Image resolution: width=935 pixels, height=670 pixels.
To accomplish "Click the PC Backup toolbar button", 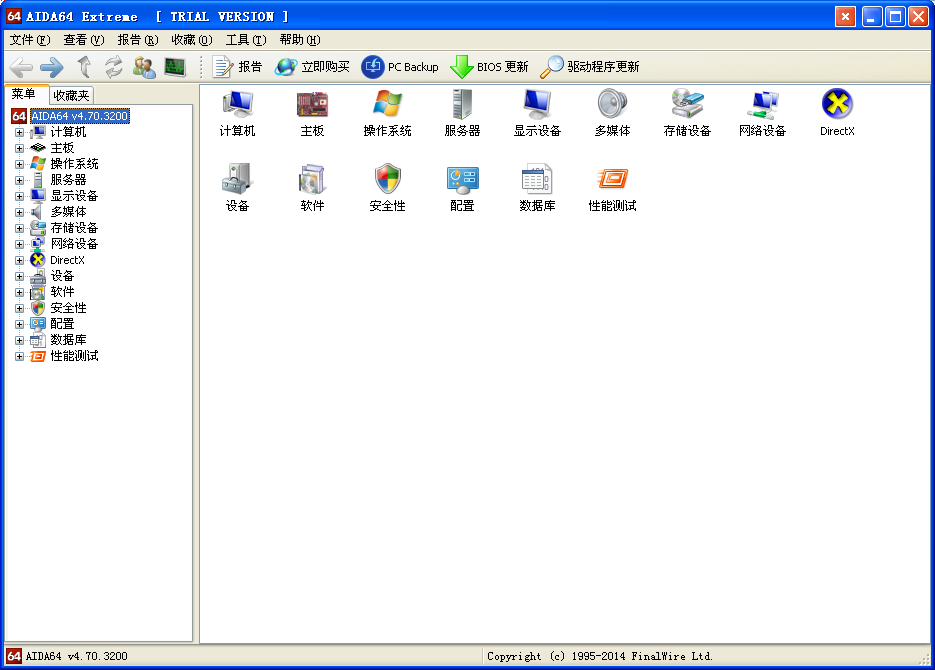I will tap(400, 67).
